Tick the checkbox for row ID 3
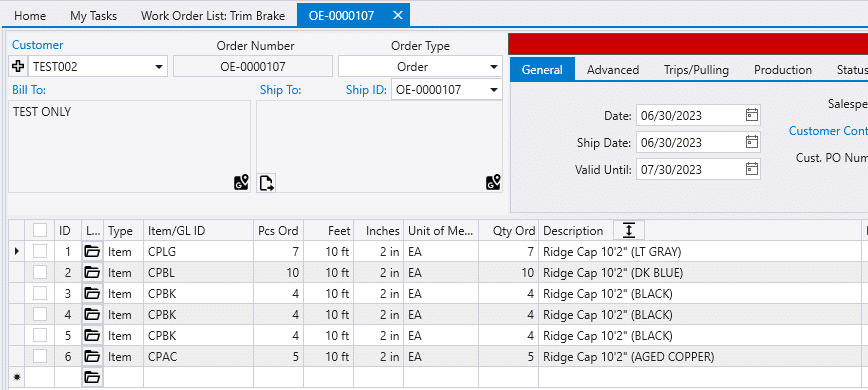 [40, 294]
